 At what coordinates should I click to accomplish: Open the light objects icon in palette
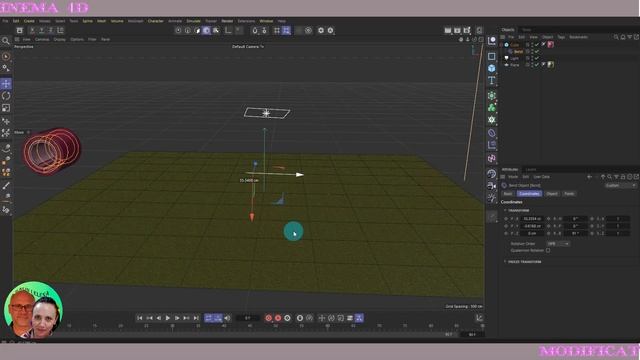[x=492, y=198]
